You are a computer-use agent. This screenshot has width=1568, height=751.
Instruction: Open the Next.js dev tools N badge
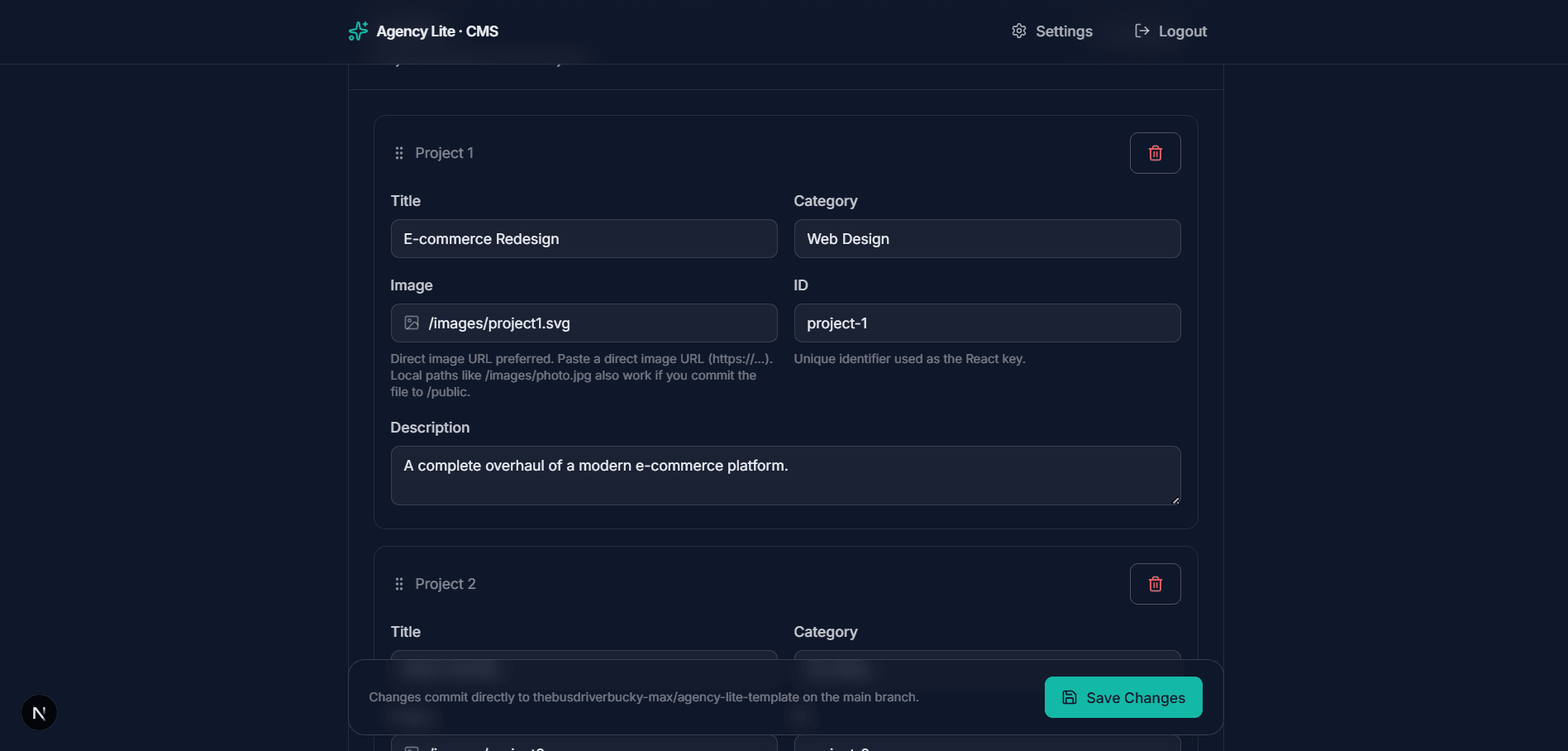39,713
